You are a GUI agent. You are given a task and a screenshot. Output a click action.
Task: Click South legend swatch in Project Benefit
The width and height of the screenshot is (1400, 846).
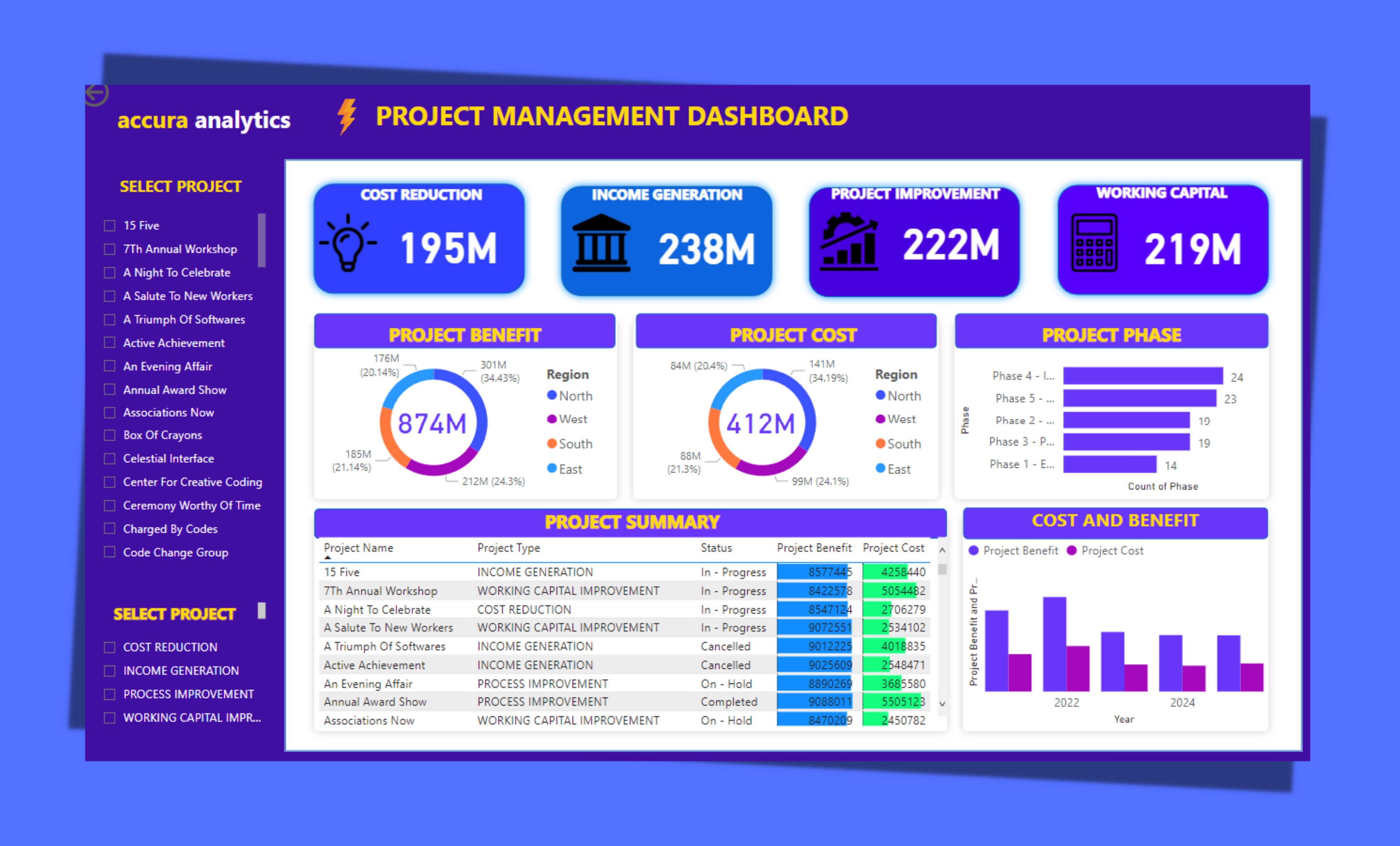point(552,443)
